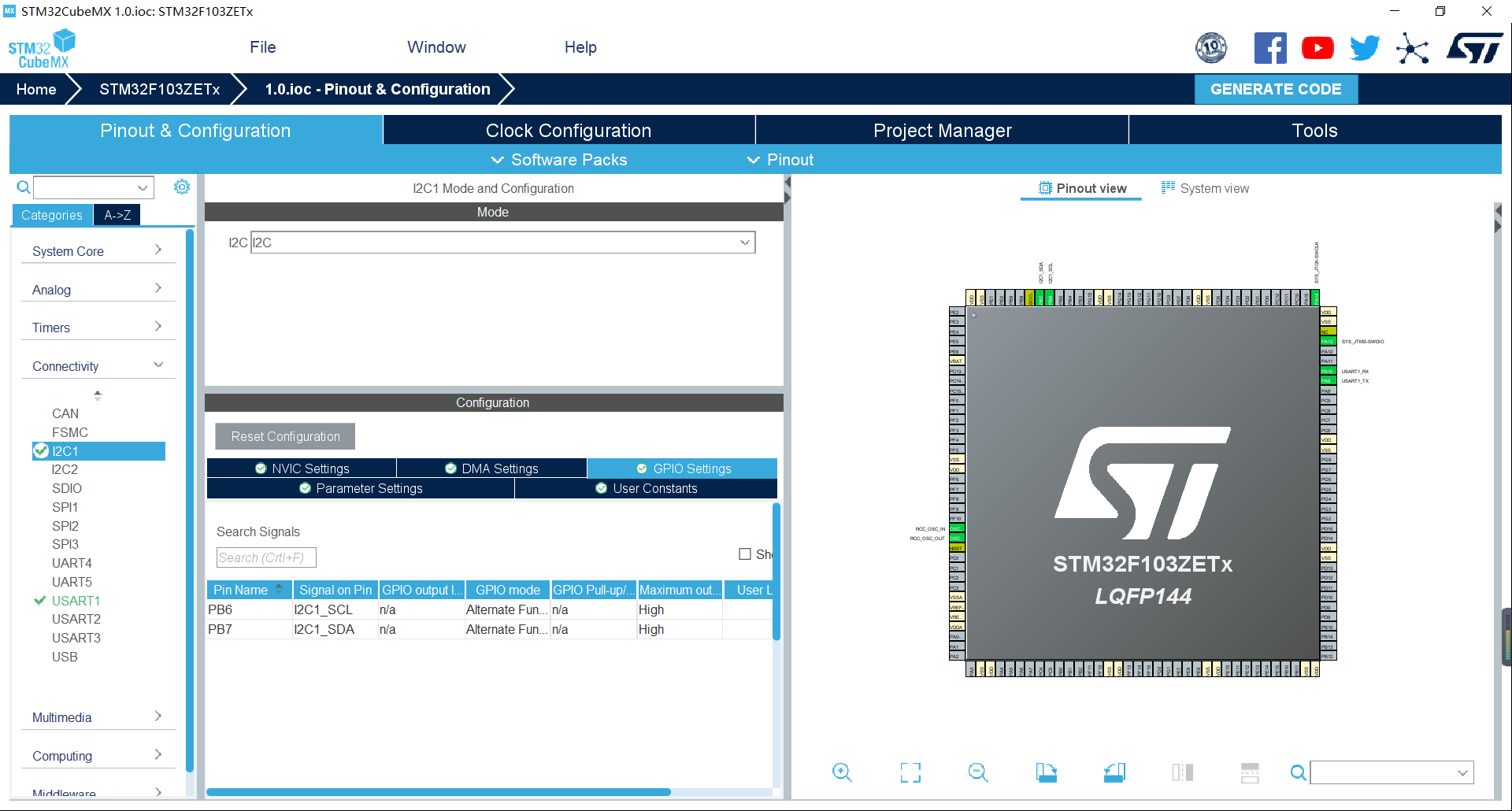Open STM32CubeMX Facebook page icon
This screenshot has width=1512, height=811.
click(1270, 47)
